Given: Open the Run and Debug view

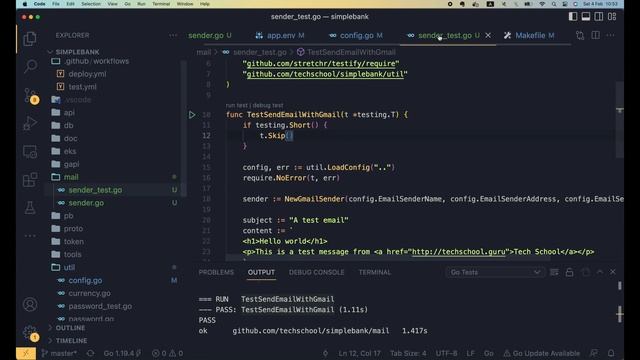Looking at the screenshot, I should [30, 123].
